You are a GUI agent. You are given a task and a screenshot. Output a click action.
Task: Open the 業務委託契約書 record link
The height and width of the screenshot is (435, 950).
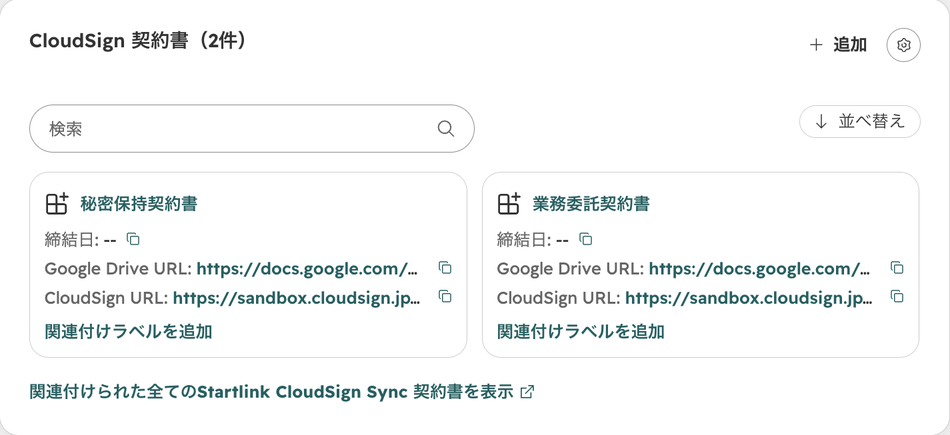(591, 204)
